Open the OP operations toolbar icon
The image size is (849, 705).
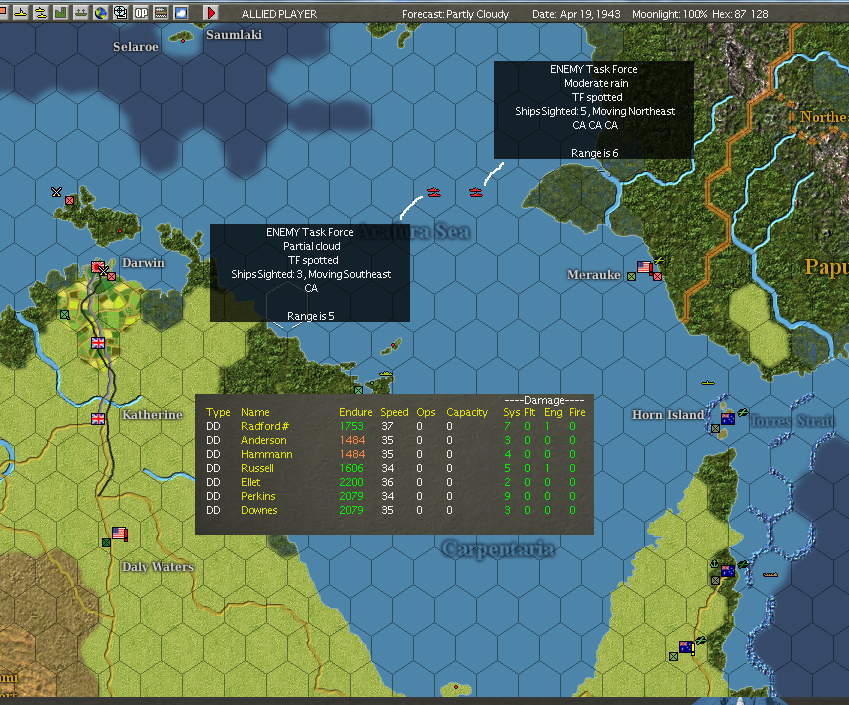coord(141,12)
